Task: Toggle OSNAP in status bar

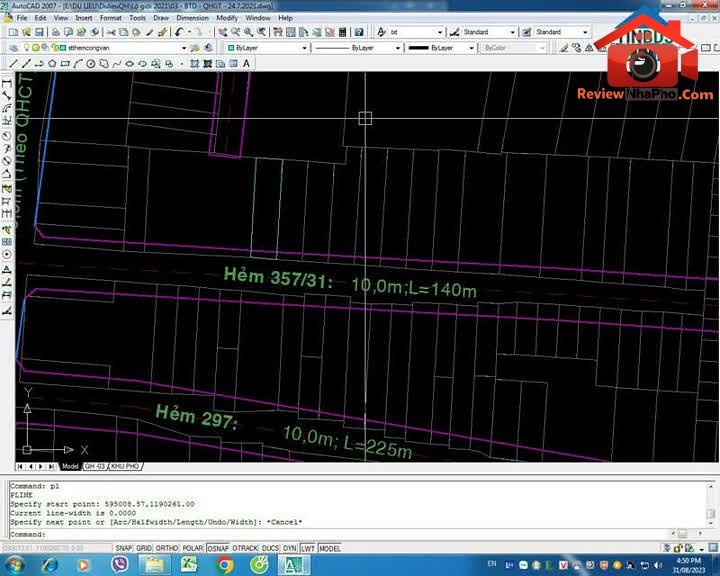Action: point(218,548)
